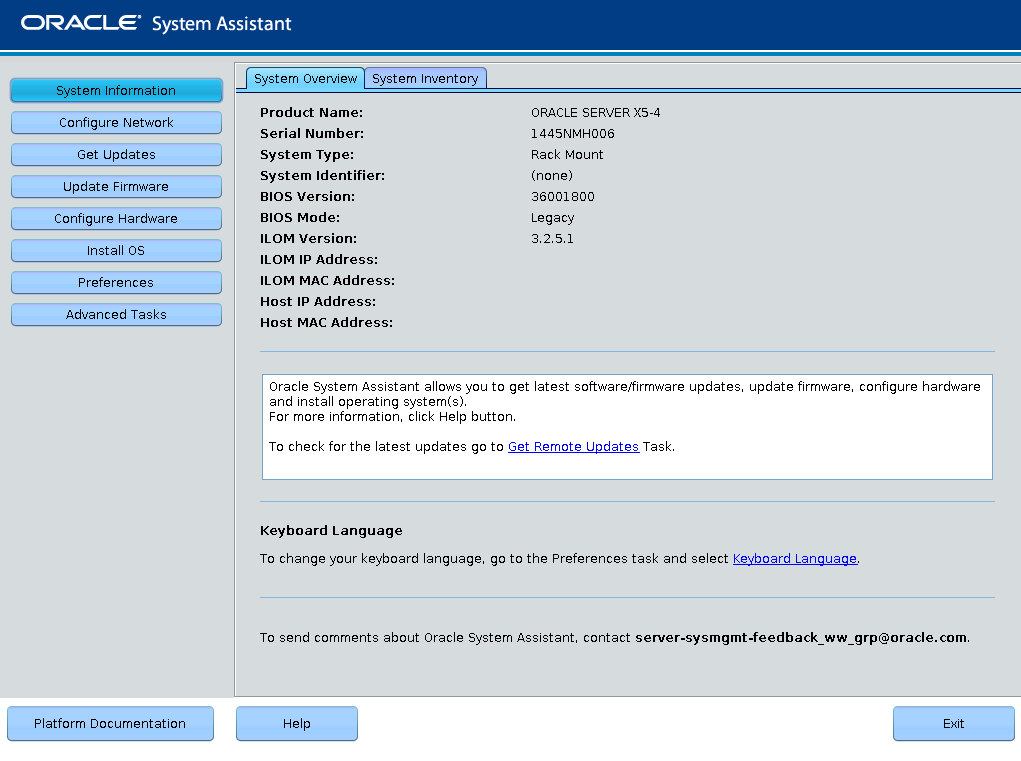
Task: Click the Host MAC Address label
Action: 326,322
